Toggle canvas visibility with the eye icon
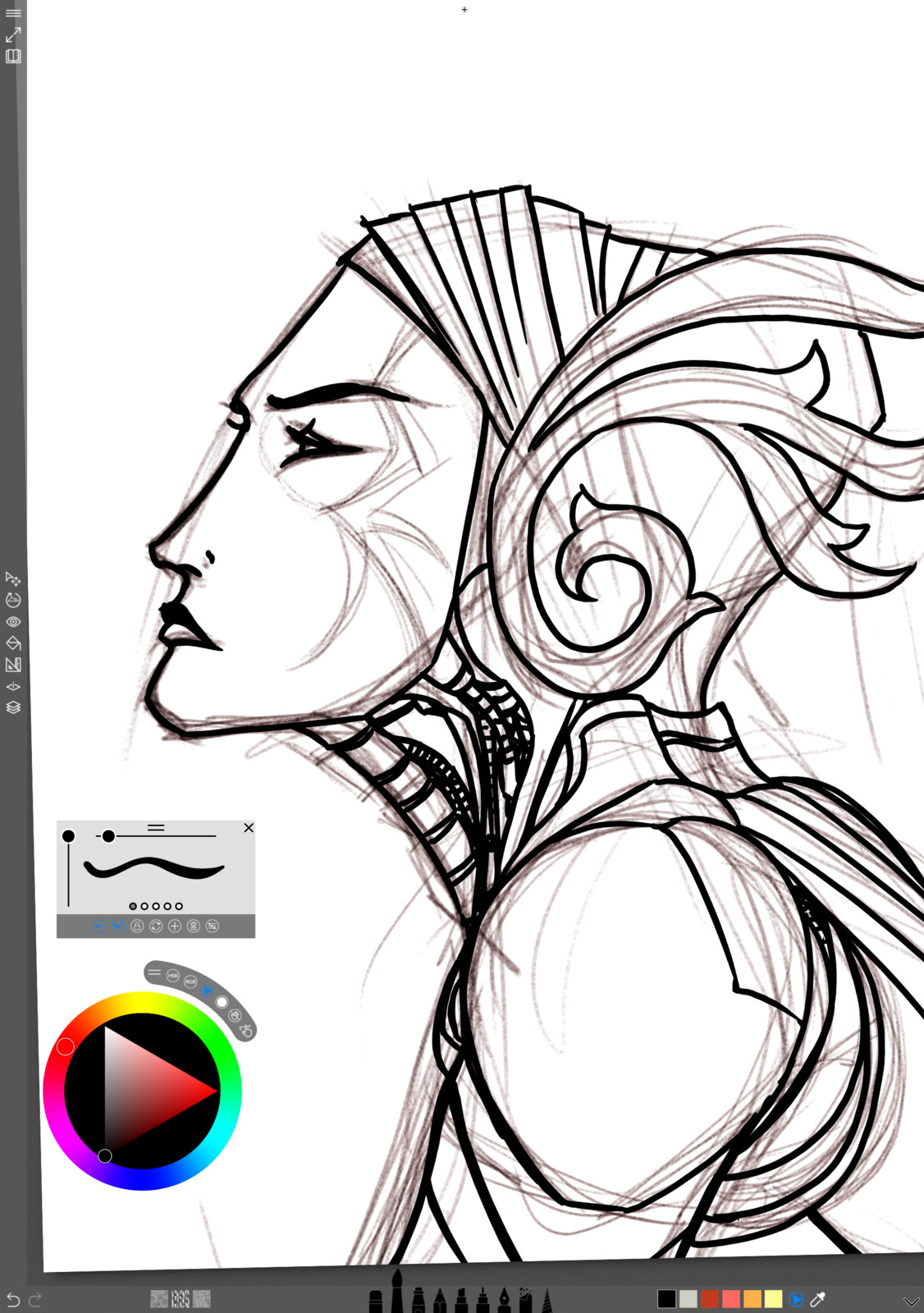 click(x=13, y=622)
